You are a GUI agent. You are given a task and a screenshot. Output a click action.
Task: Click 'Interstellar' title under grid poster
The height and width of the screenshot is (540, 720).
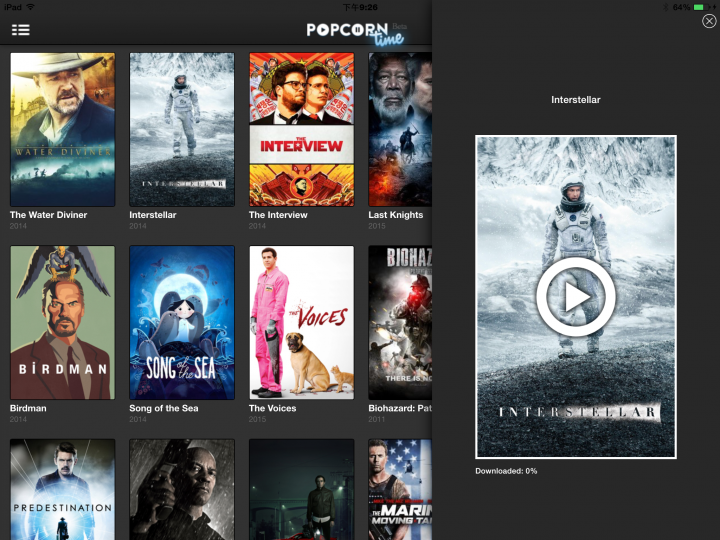[152, 215]
